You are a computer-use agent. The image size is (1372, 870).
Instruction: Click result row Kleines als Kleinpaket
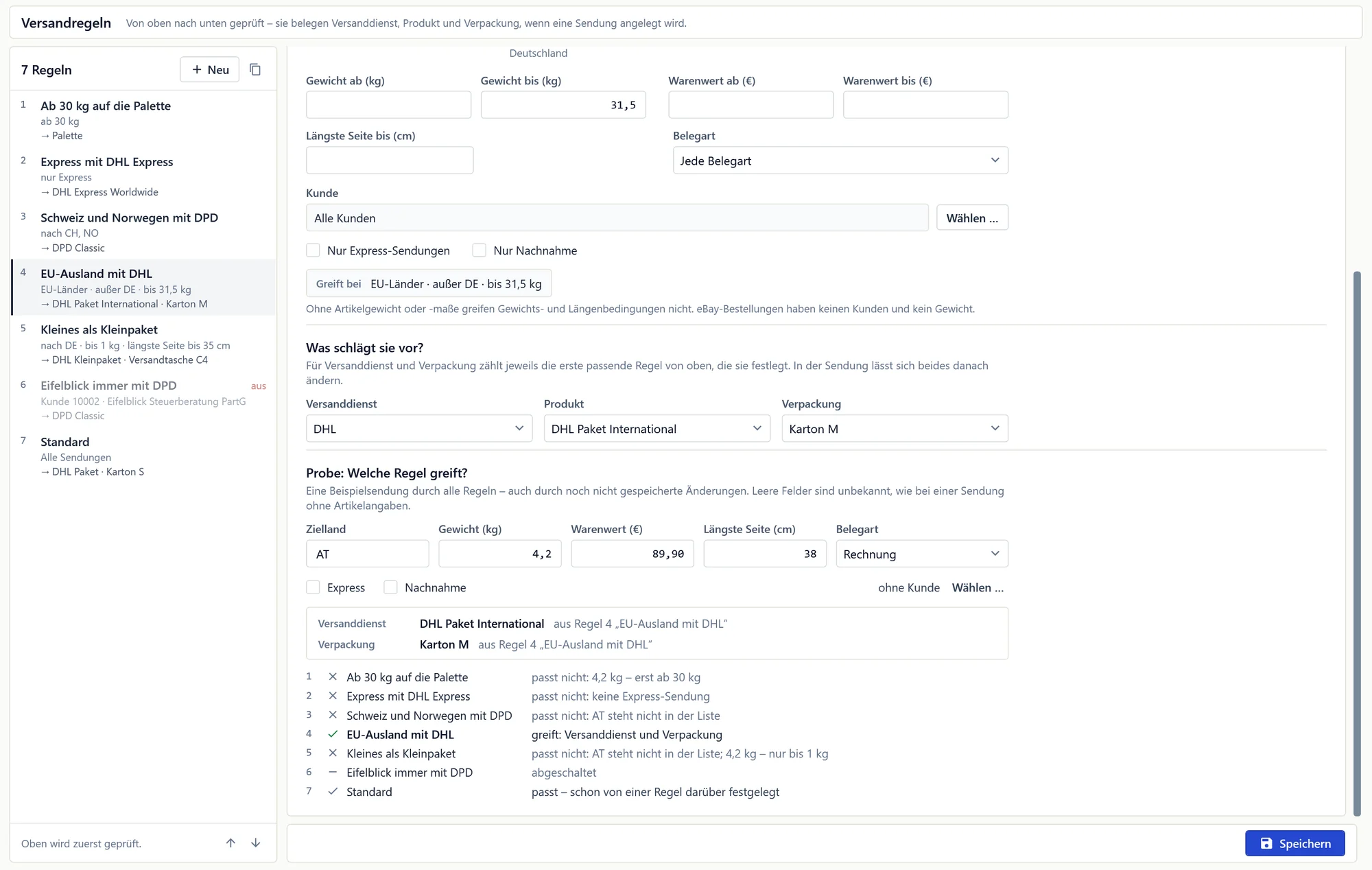[x=657, y=753]
